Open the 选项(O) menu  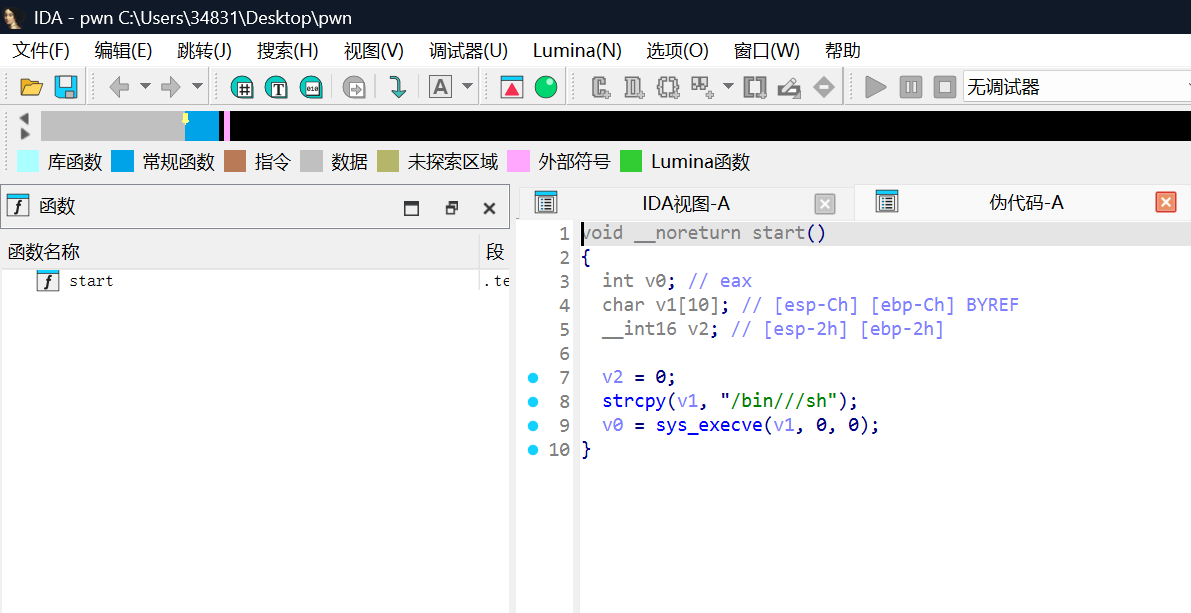click(678, 51)
